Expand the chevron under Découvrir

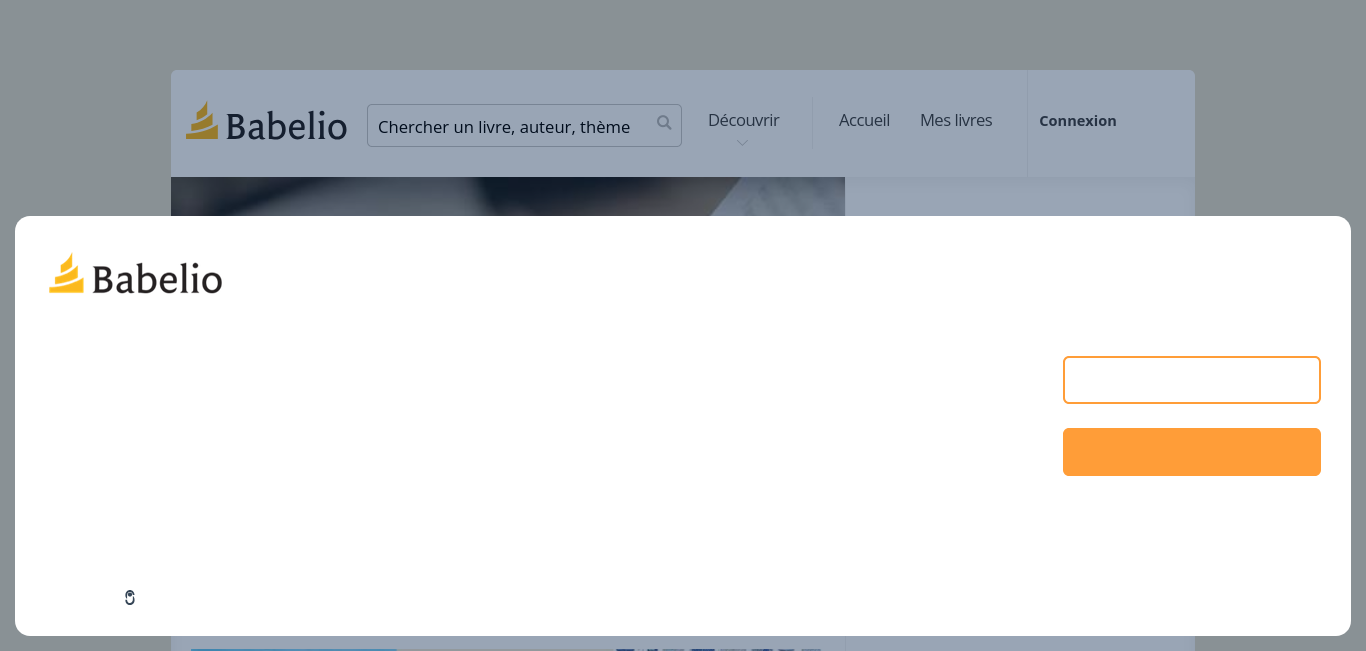[x=742, y=143]
